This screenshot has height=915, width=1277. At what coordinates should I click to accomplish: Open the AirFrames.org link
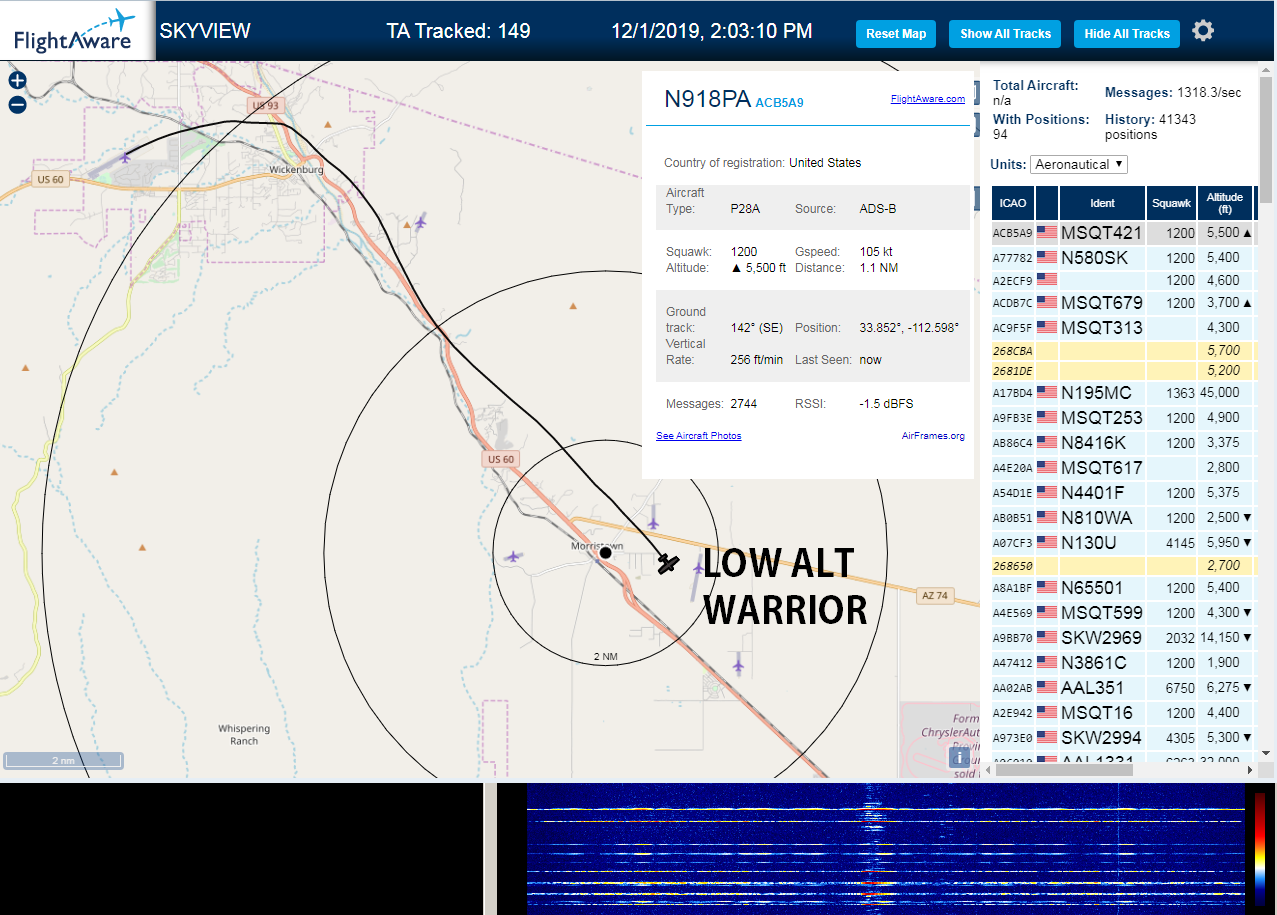tap(933, 436)
